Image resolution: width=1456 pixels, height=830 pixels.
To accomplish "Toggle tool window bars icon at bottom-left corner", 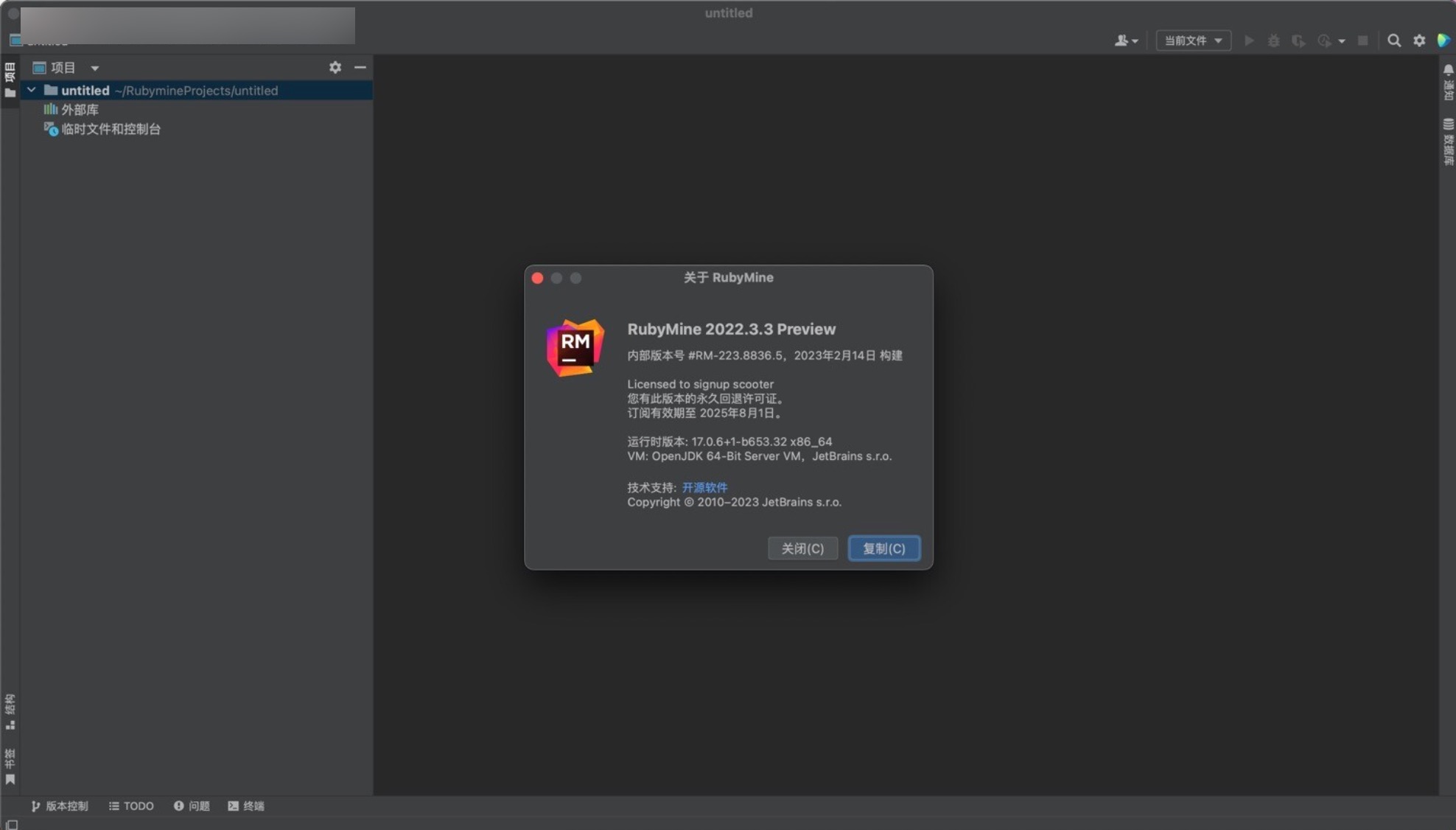I will 12,824.
